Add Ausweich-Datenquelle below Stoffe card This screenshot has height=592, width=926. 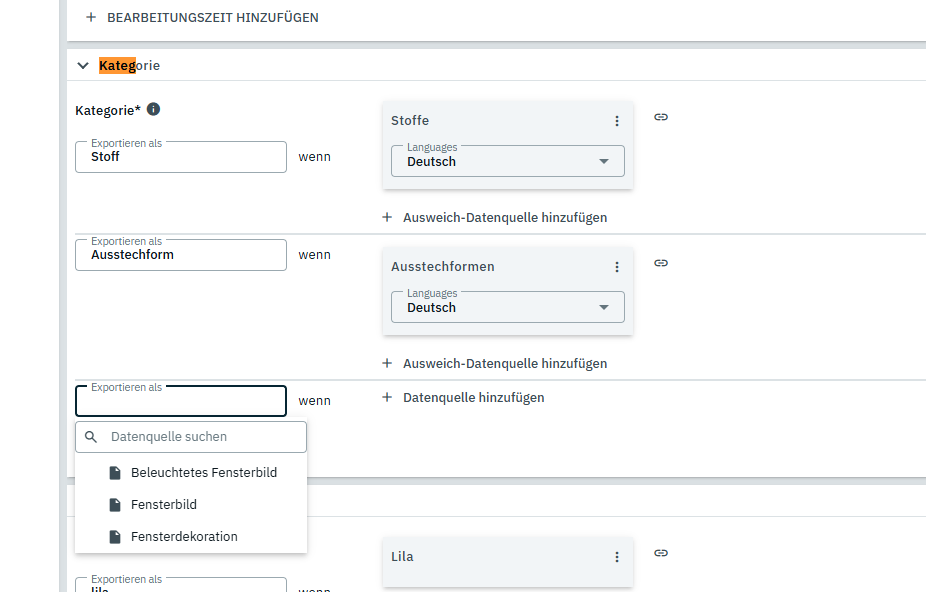coord(494,217)
